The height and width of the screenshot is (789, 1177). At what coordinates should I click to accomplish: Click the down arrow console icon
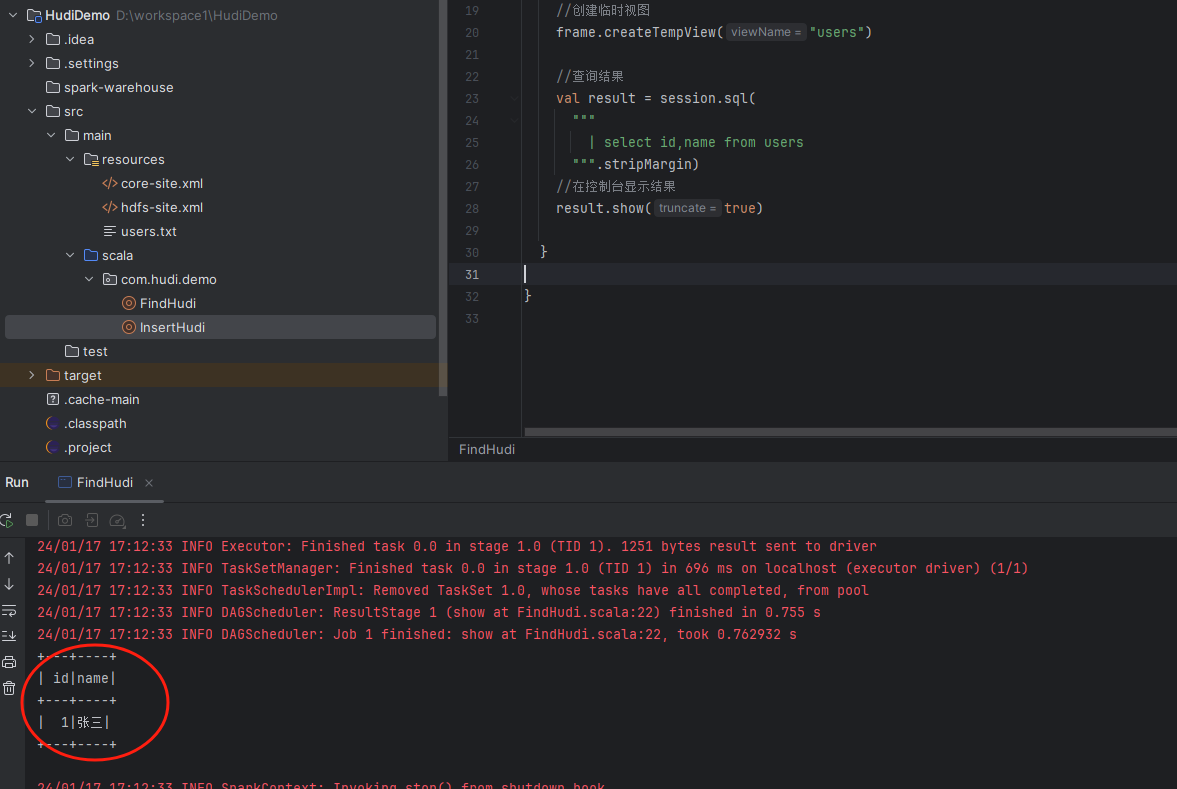(x=9, y=584)
